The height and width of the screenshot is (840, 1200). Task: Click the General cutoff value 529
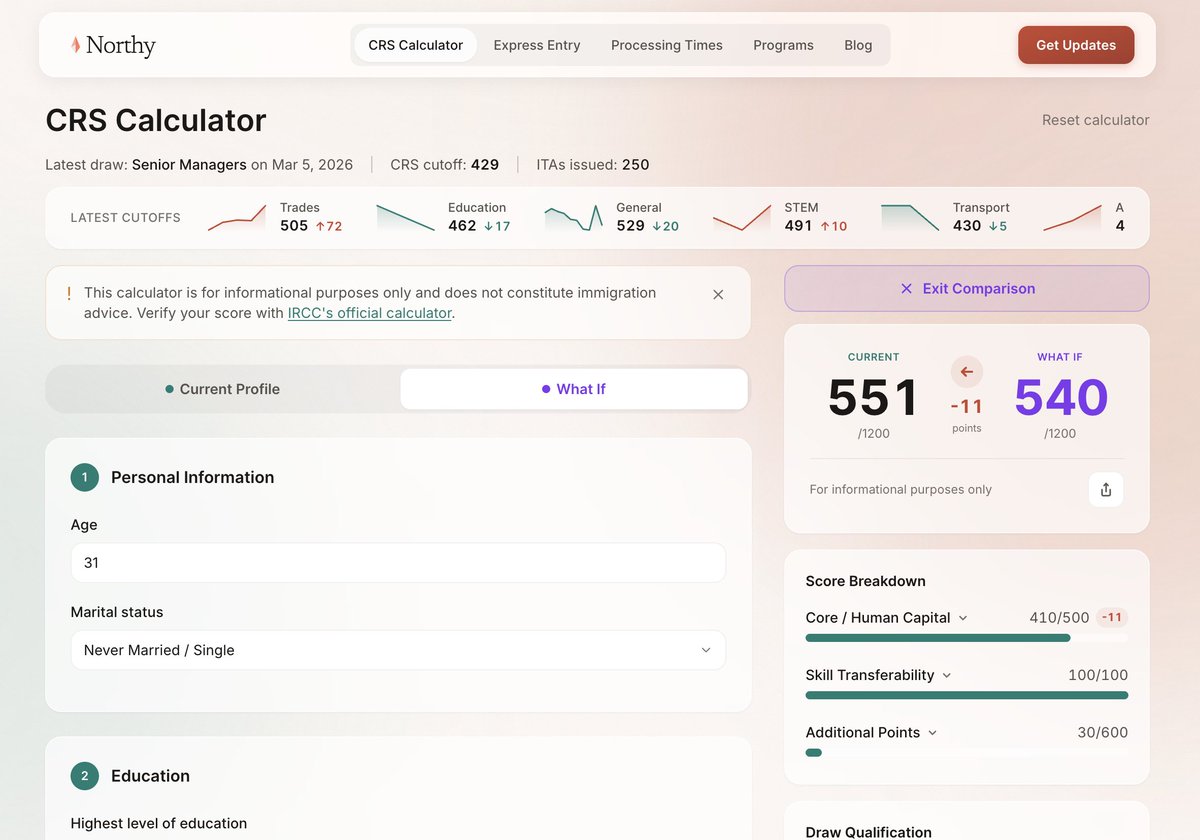[x=630, y=226]
